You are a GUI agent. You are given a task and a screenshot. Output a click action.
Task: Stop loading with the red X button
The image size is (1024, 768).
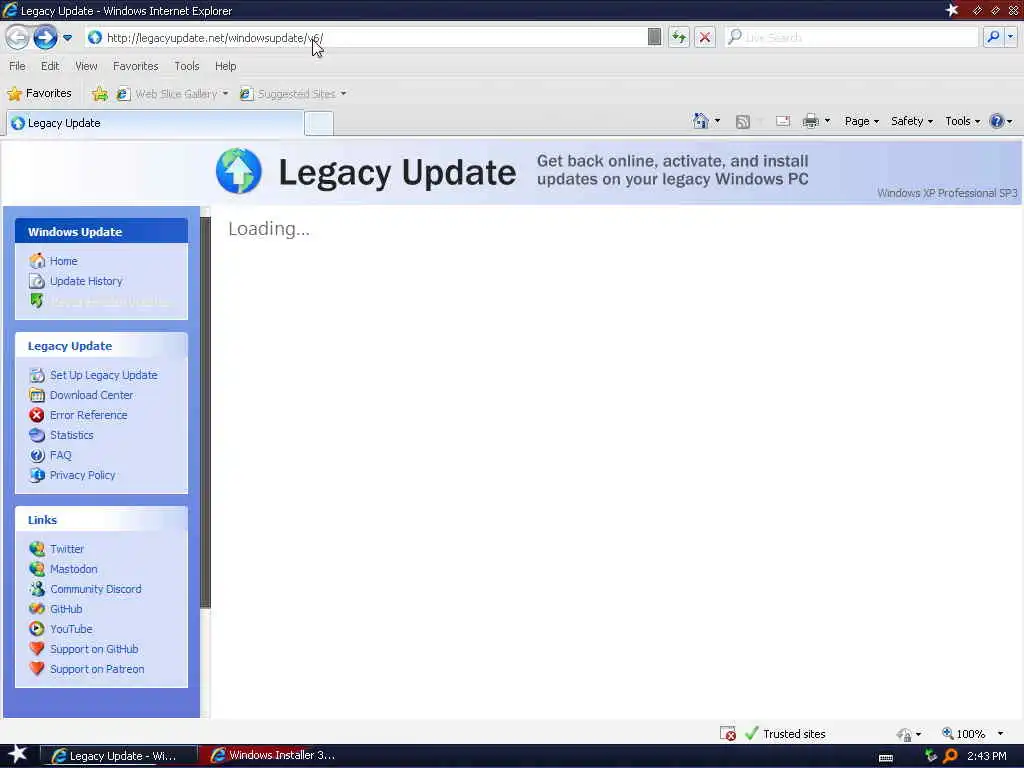click(705, 37)
